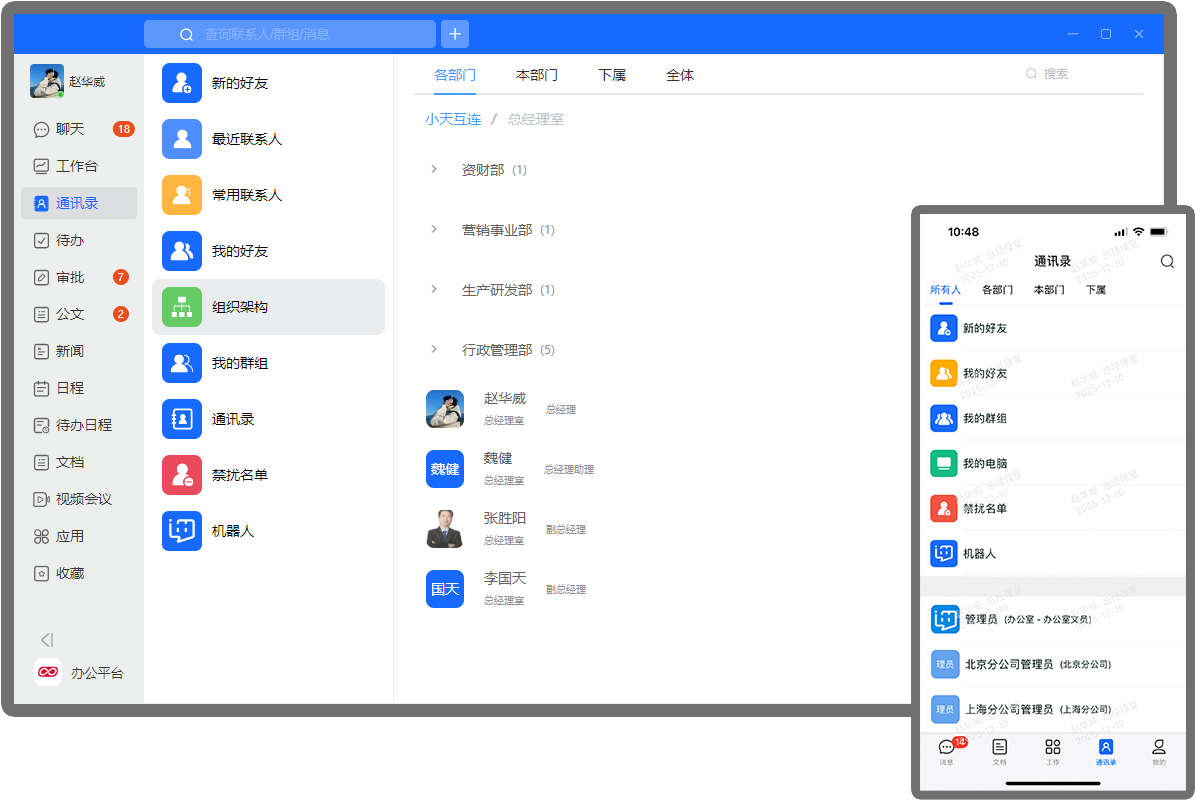This screenshot has height=800, width=1195.
Task: Open 我的好友 in mobile view
Action: (1052, 373)
